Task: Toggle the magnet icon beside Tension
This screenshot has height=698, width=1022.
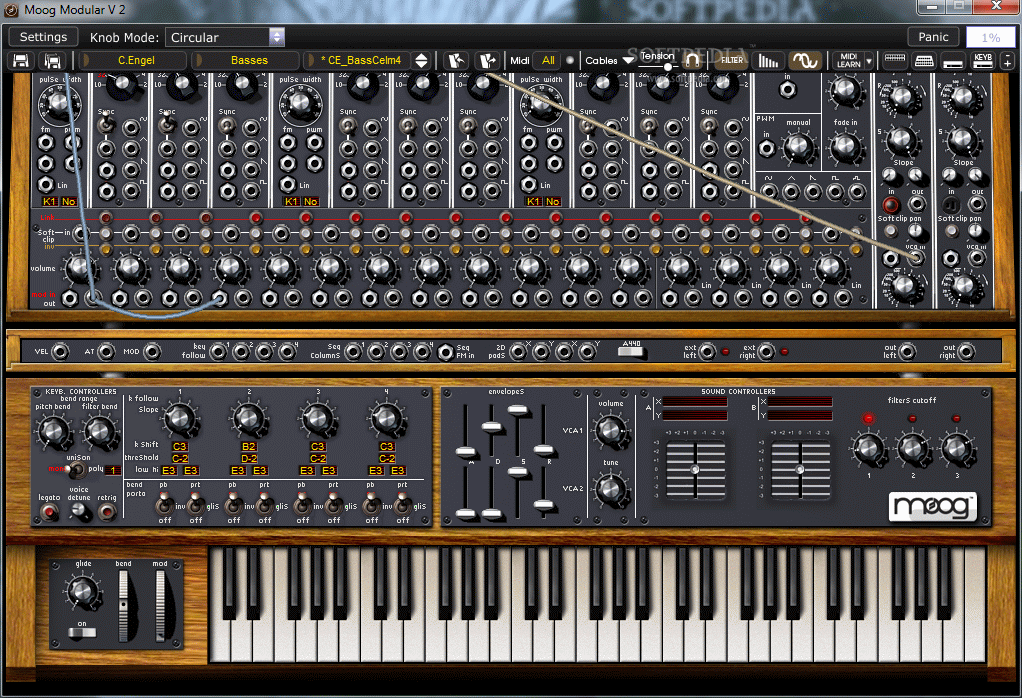Action: [692, 61]
